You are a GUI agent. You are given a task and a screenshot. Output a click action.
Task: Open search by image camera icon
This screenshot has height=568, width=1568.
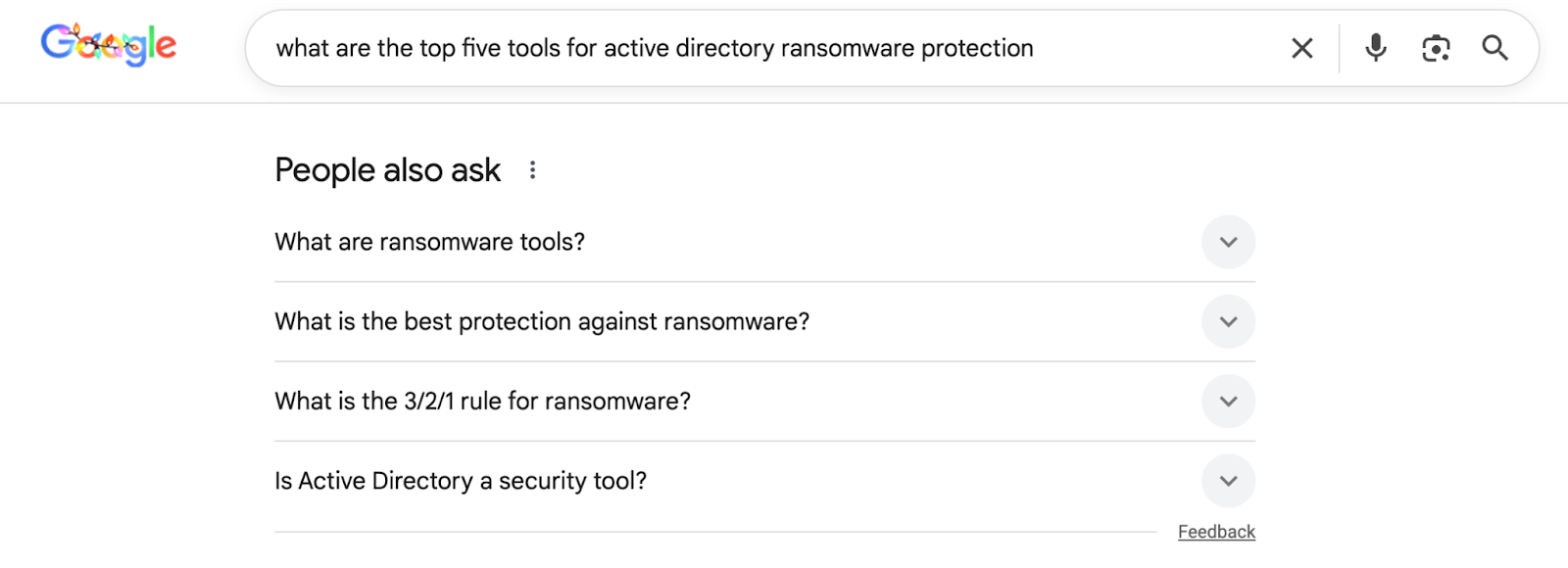pyautogui.click(x=1436, y=48)
